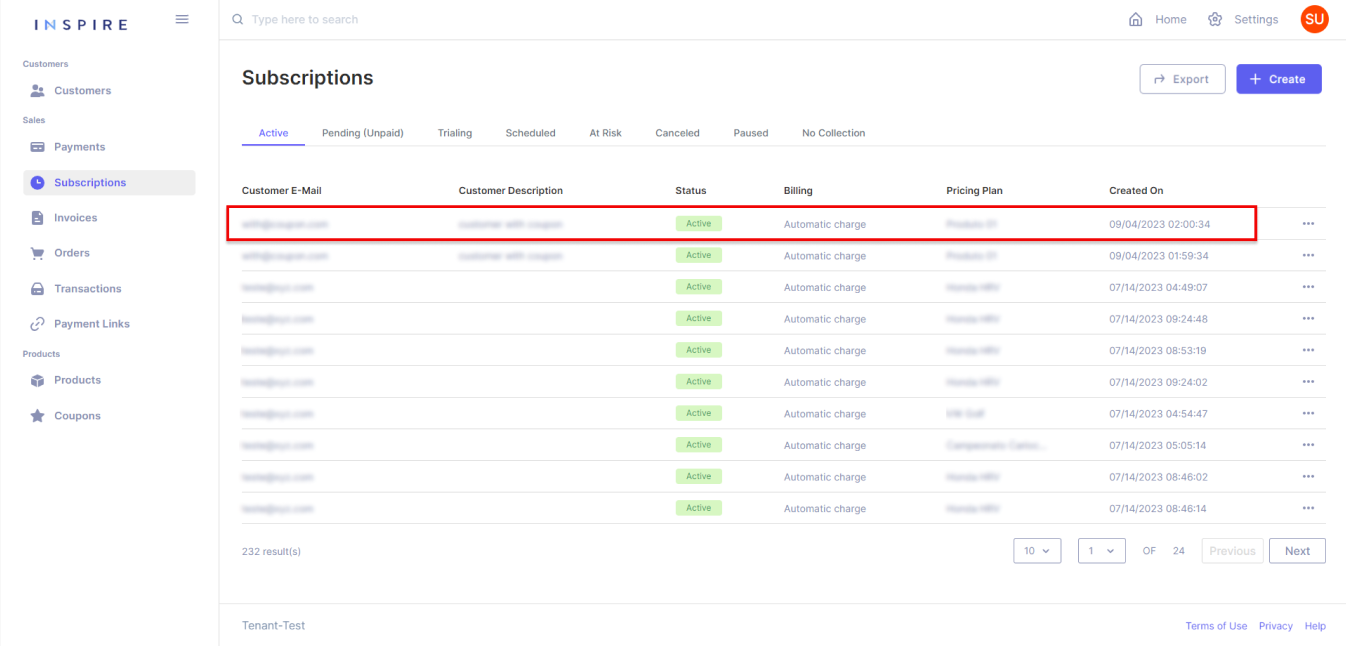
Task: Open actions menu for 07/14/2023 09:24:48 row
Action: tap(1308, 319)
